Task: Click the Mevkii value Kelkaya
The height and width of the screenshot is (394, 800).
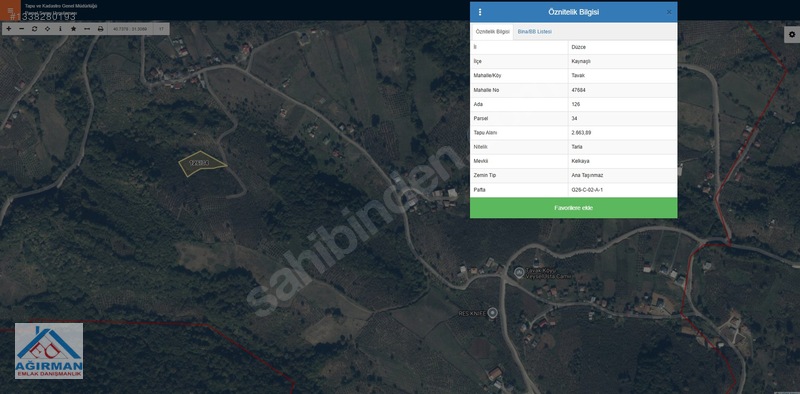Action: 622,161
